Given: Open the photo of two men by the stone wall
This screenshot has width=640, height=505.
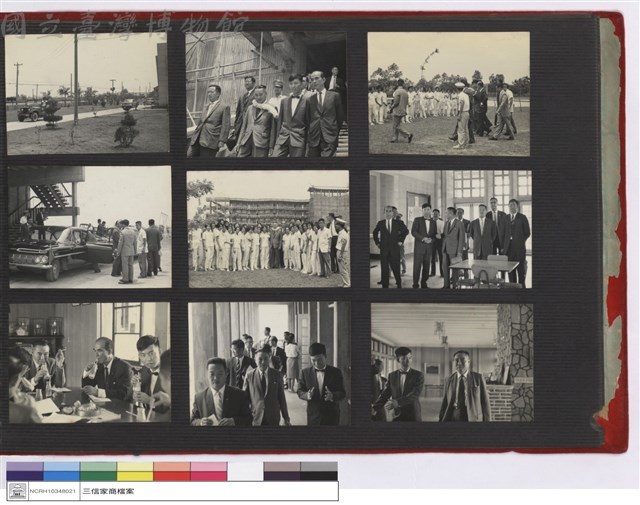Looking at the screenshot, I should pos(452,363).
